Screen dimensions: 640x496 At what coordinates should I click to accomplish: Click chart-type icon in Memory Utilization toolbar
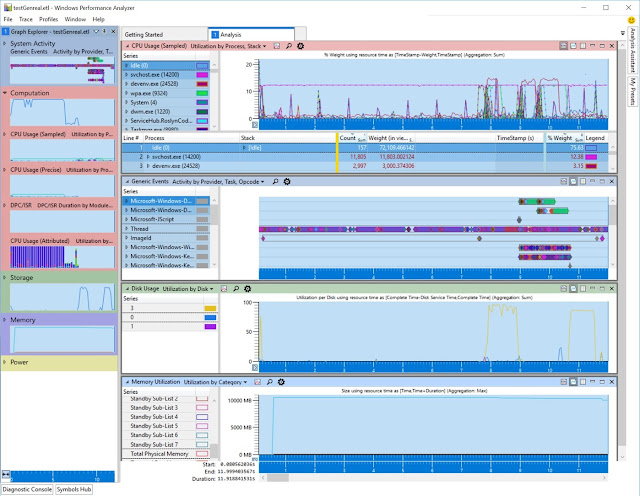[258, 382]
